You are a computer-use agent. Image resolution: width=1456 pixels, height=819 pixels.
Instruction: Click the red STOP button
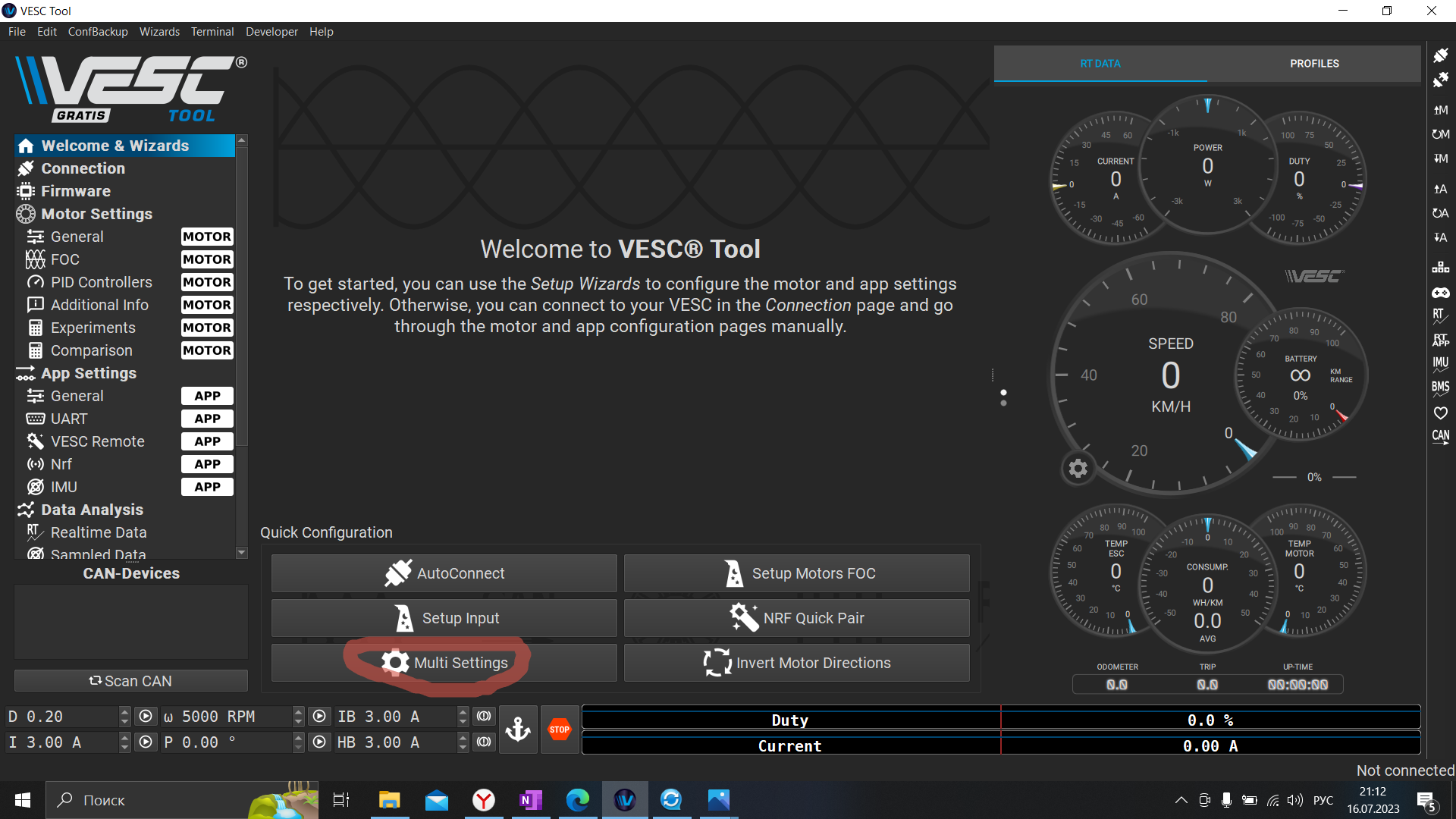click(560, 730)
